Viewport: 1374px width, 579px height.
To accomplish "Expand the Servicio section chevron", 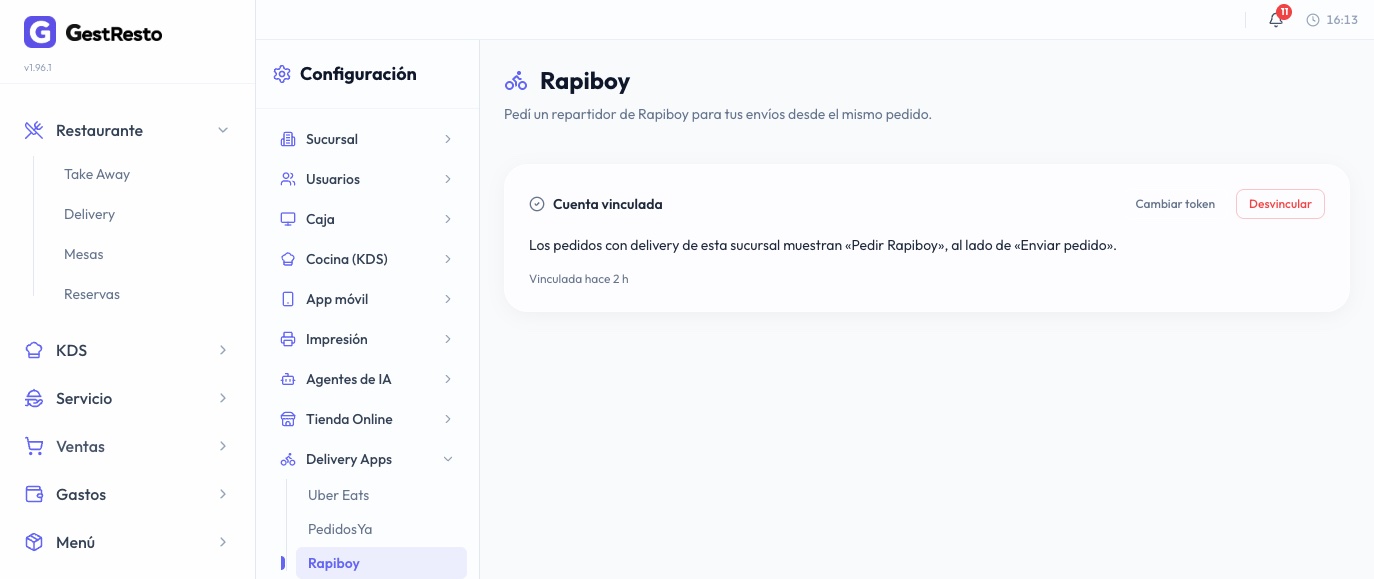I will tap(223, 398).
